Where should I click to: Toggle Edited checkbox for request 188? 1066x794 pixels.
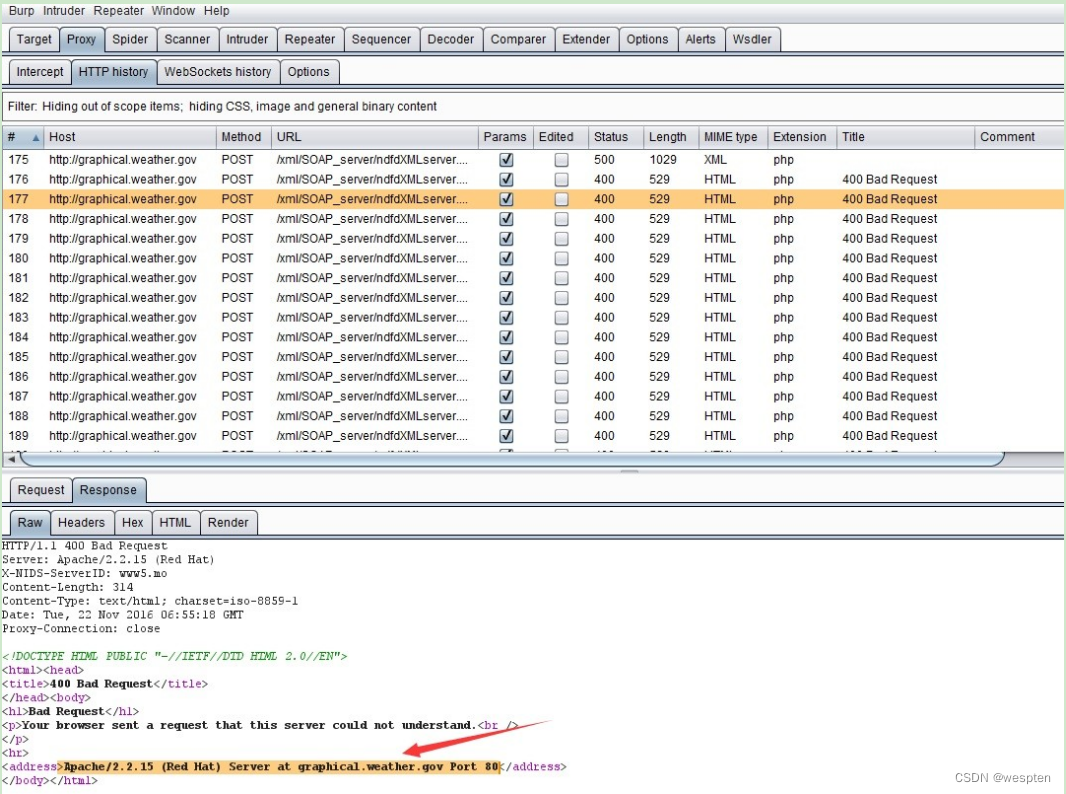pos(561,416)
